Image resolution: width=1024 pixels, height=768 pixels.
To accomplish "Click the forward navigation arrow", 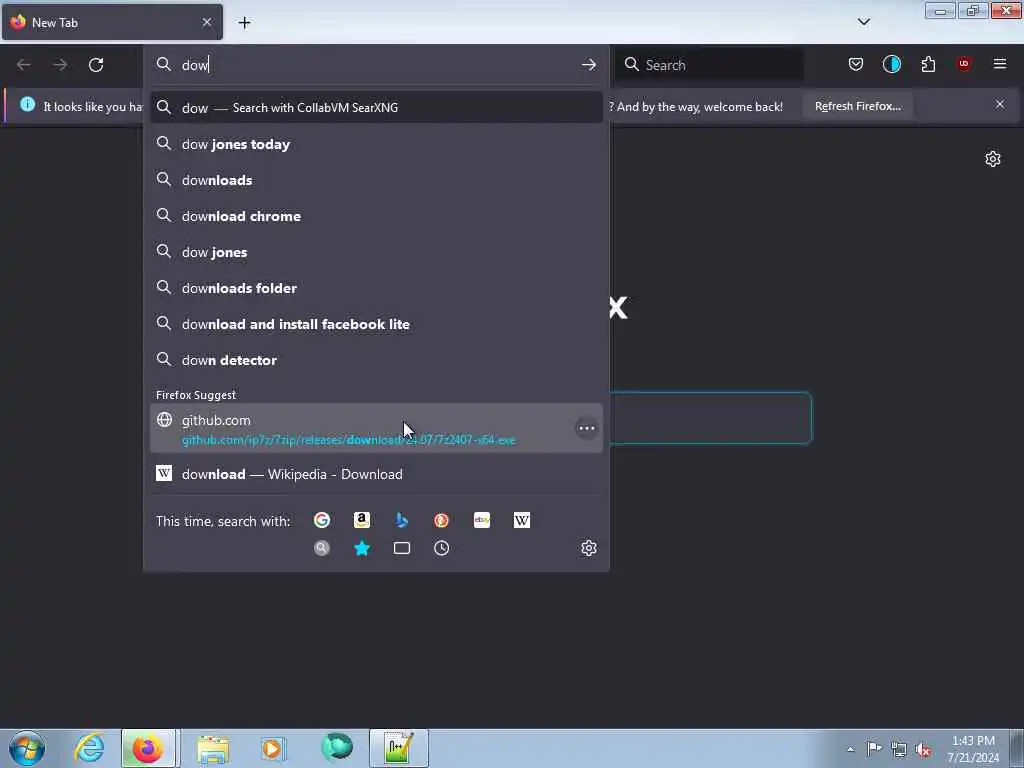I will click(59, 65).
